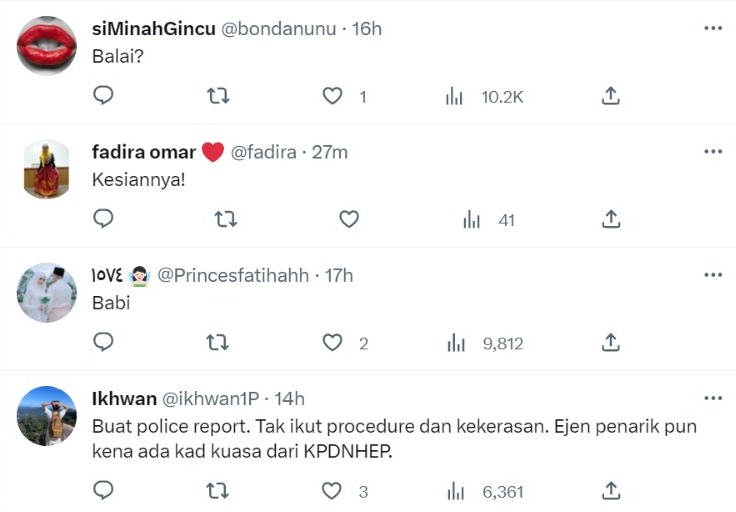Viewport: 736px width, 512px height.
Task: Open more menu on fadira omar's tweet
Action: [x=713, y=151]
